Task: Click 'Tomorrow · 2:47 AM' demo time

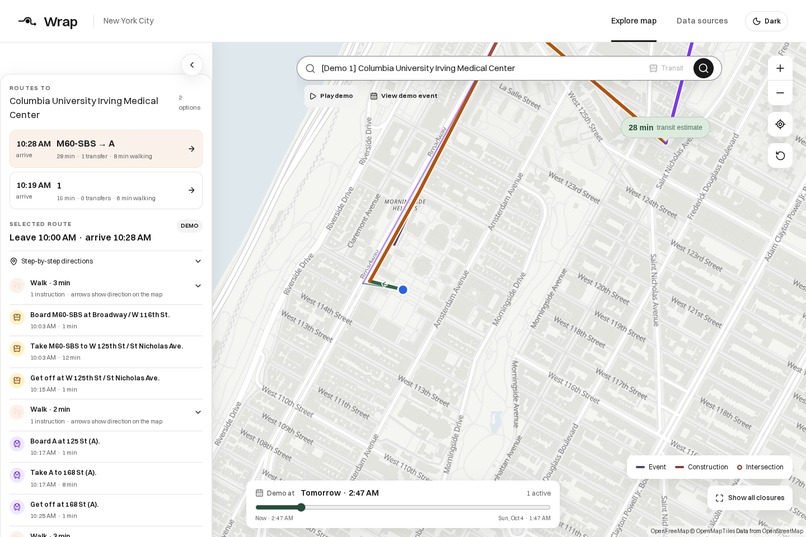Action: point(340,493)
